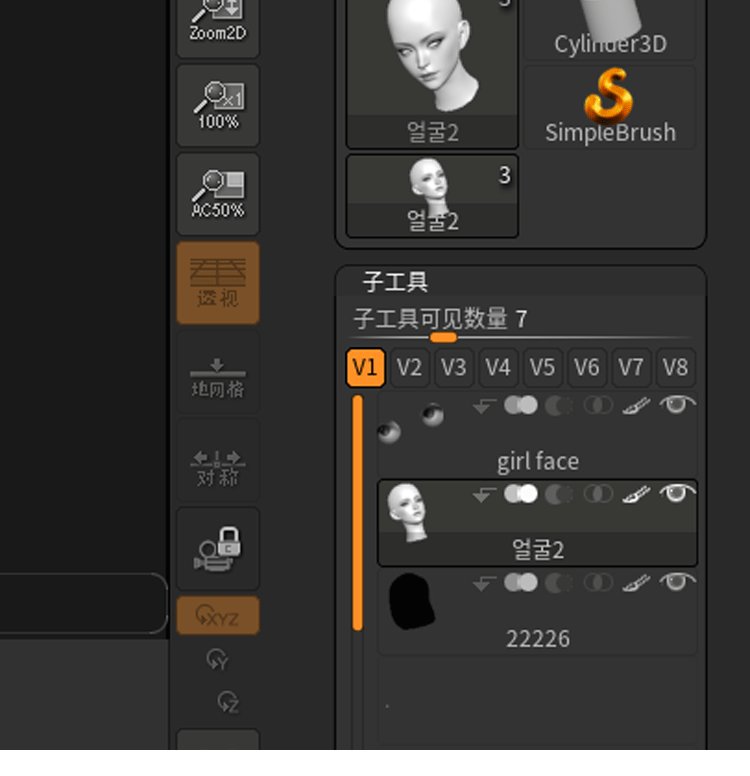Click 얼굴2 row arrow icon
This screenshot has height=776, width=750.
(x=484, y=494)
